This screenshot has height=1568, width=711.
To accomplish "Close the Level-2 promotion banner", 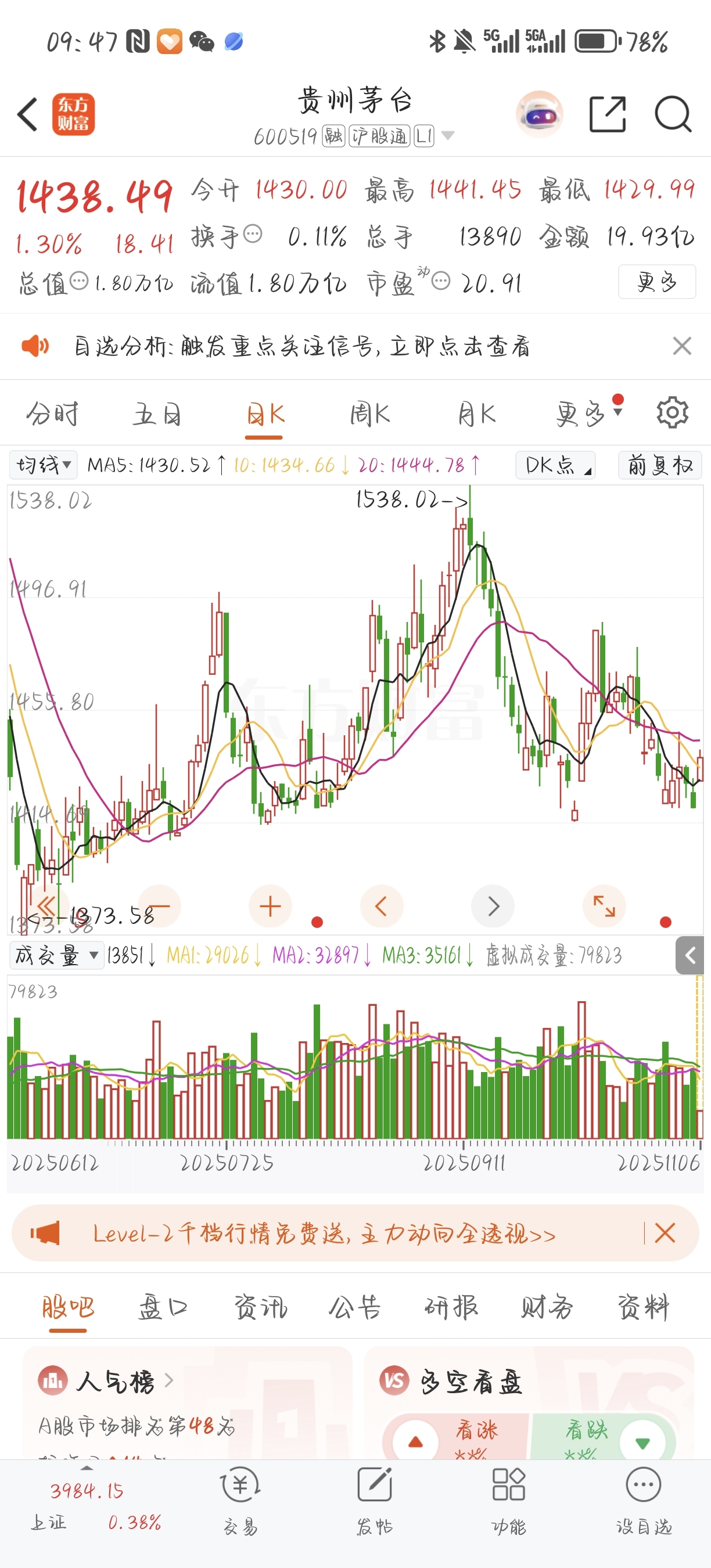I will pos(665,1233).
